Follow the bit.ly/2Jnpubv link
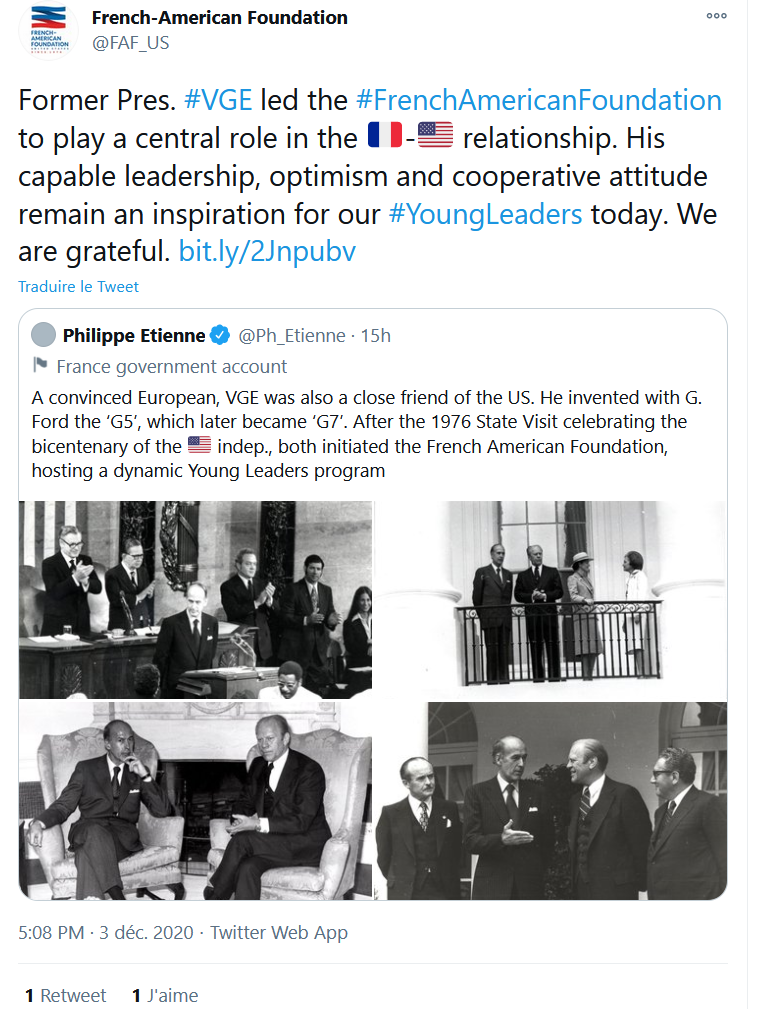The image size is (759, 1009). pyautogui.click(x=267, y=251)
